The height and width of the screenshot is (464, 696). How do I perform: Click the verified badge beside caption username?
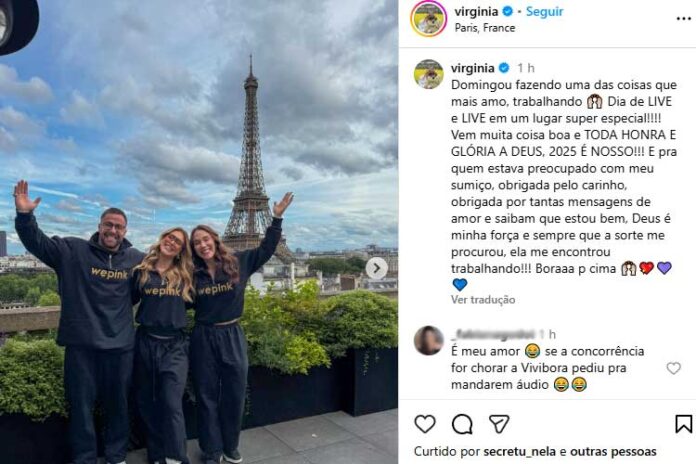(504, 68)
